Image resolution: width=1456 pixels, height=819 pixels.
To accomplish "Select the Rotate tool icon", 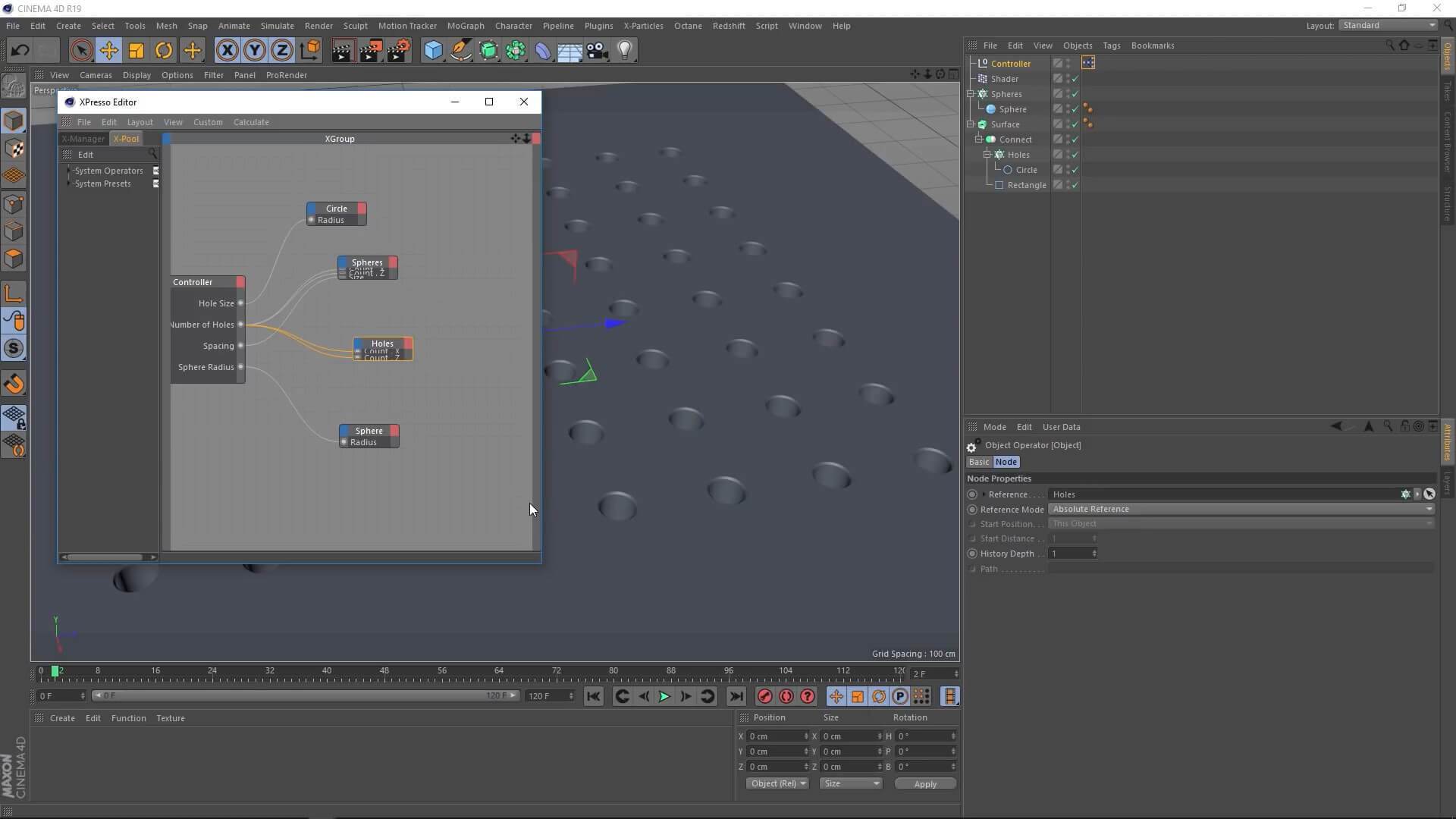I will pyautogui.click(x=163, y=51).
